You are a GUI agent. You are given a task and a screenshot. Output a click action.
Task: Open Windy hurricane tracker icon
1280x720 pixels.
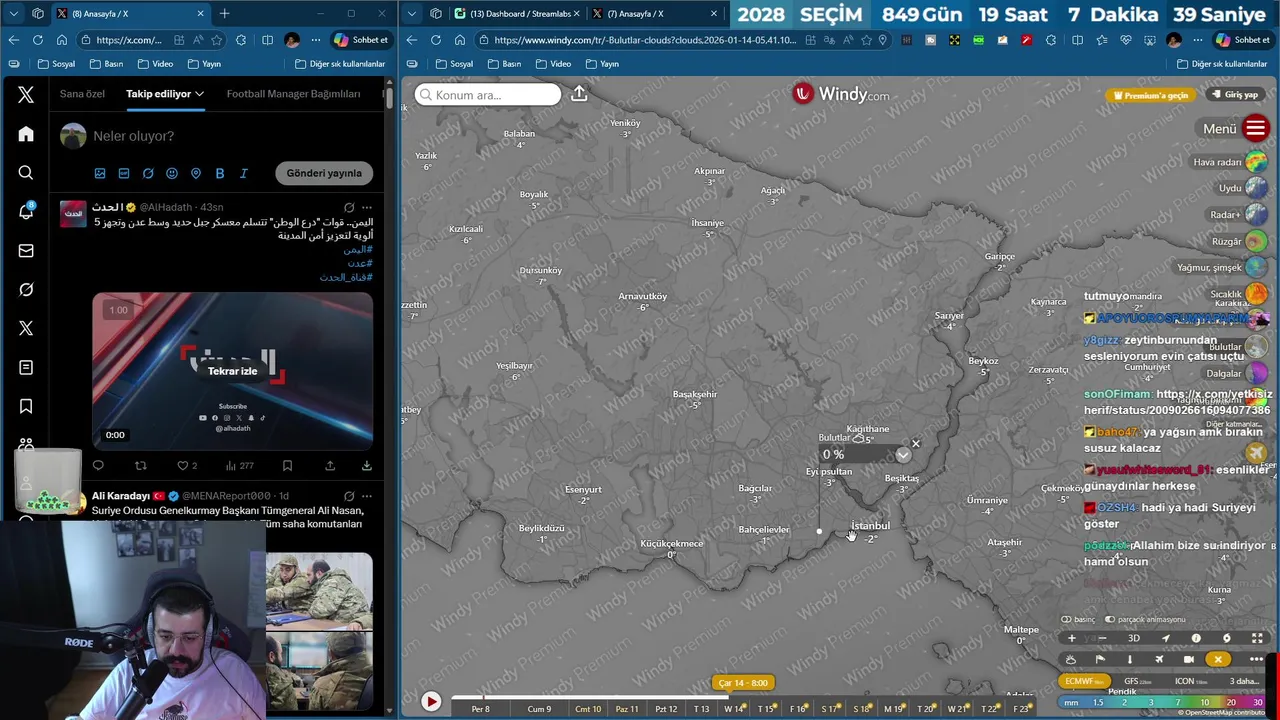pyautogui.click(x=1227, y=638)
